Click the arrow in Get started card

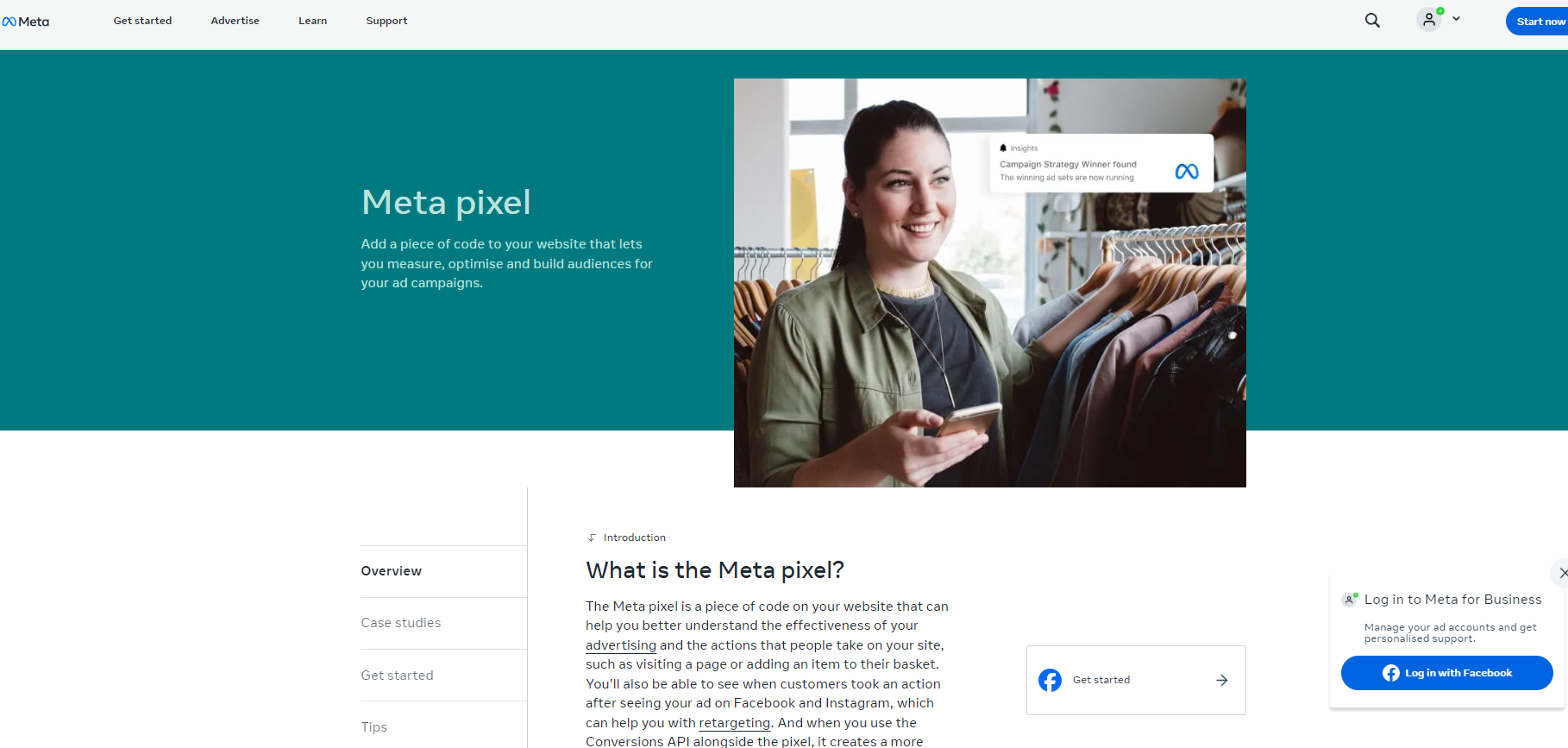pyautogui.click(x=1222, y=681)
